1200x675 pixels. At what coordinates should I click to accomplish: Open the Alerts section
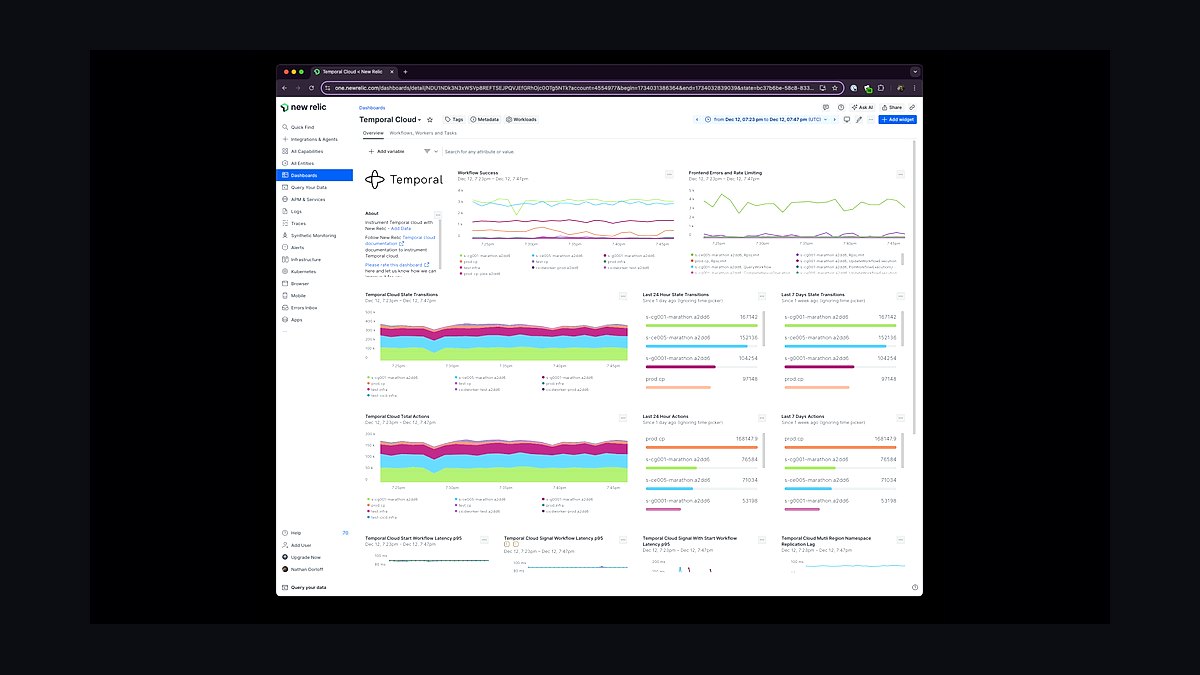coord(315,247)
